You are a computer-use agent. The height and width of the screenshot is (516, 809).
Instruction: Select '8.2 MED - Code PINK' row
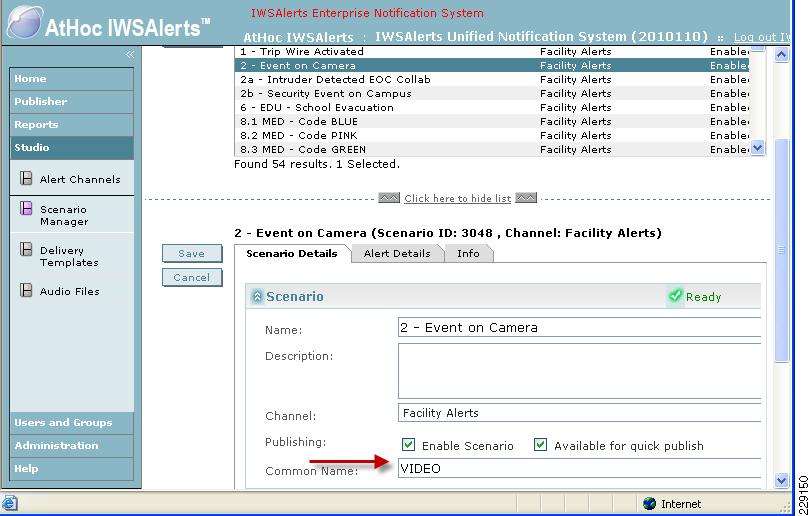click(x=492, y=135)
